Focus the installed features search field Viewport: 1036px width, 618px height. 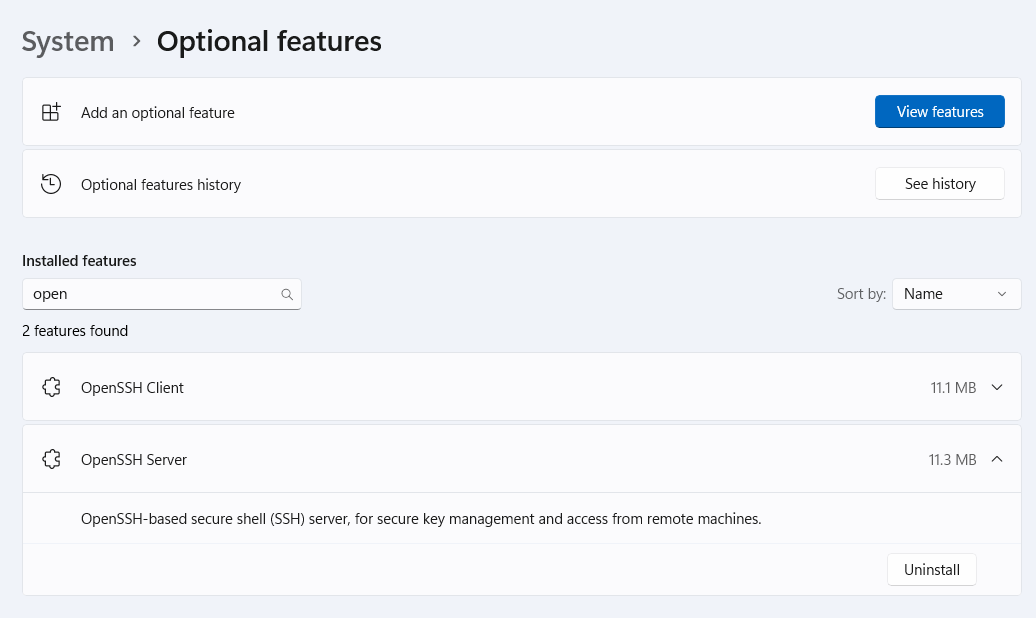click(150, 294)
